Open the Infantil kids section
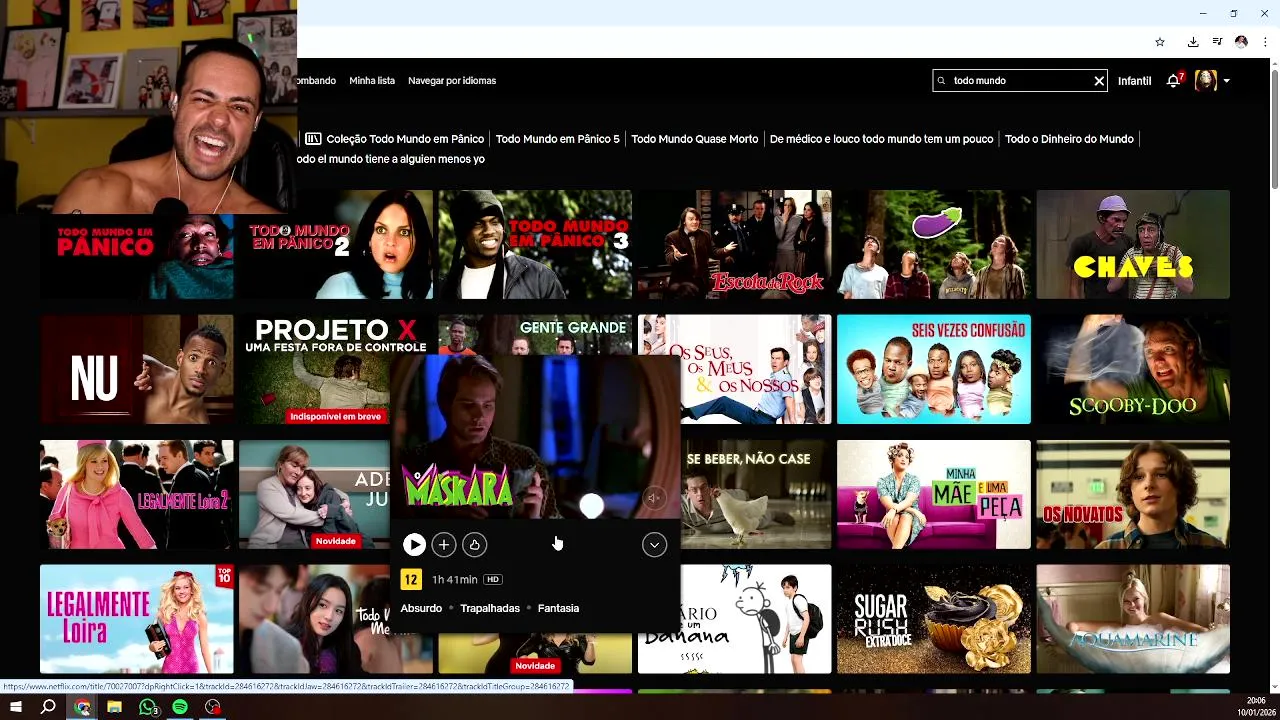Viewport: 1280px width, 720px height. click(x=1134, y=81)
